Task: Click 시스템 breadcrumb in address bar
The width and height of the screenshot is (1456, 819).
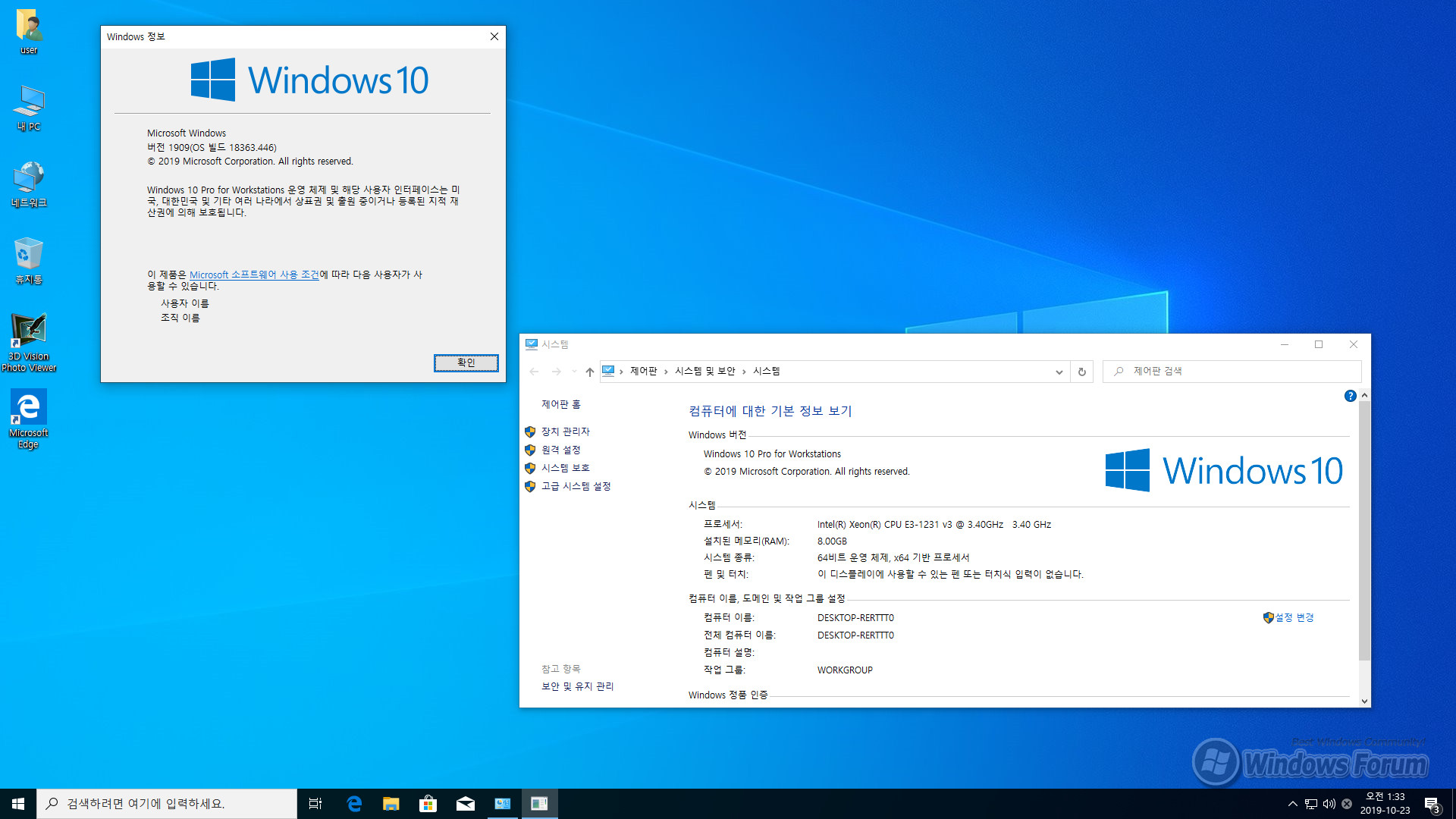Action: [x=766, y=371]
